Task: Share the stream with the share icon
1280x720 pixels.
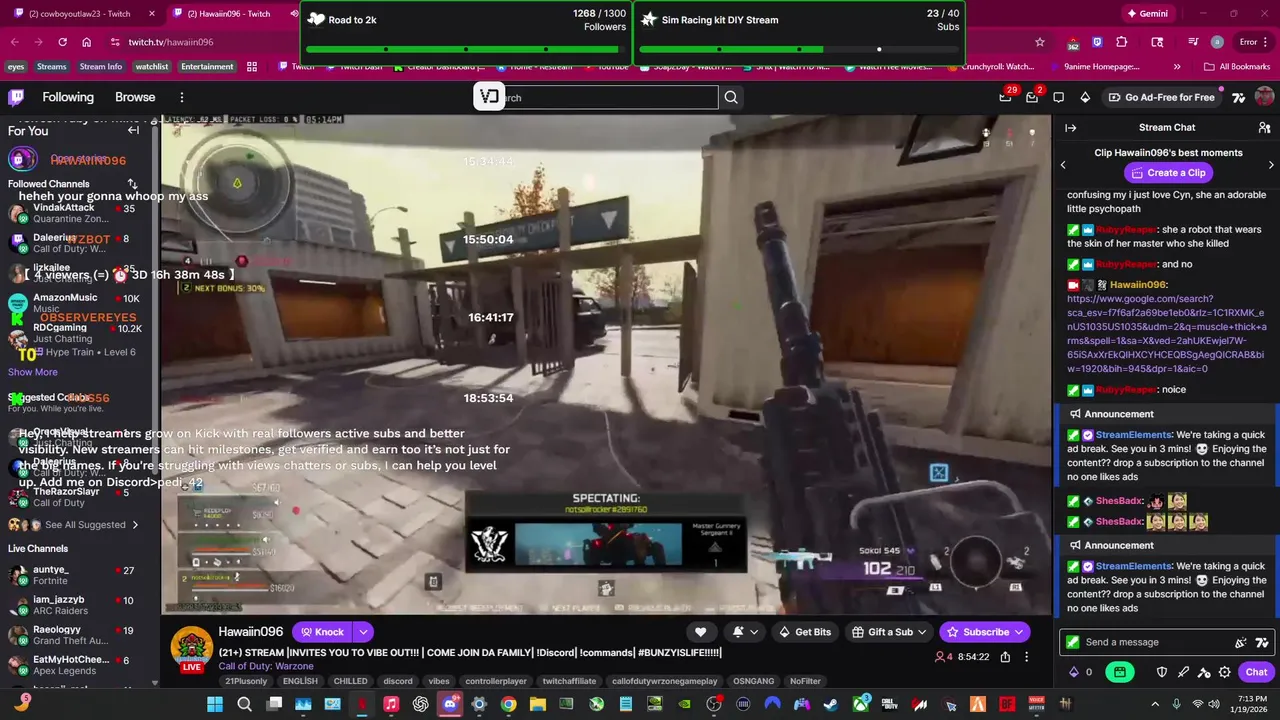Action: 1005,657
